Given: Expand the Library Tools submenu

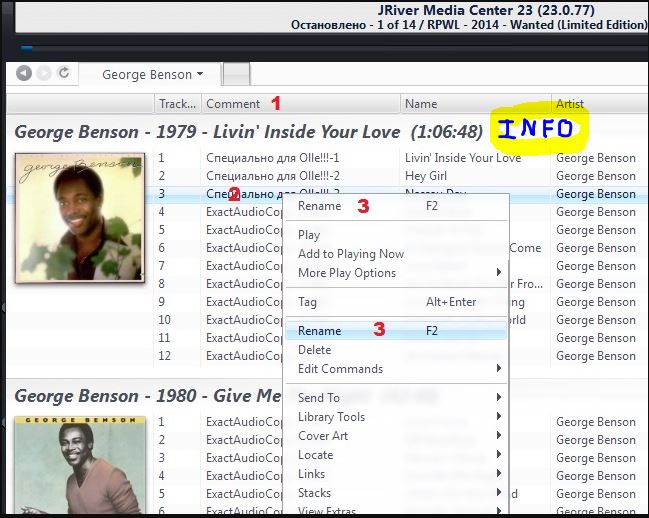Looking at the screenshot, I should (396, 417).
